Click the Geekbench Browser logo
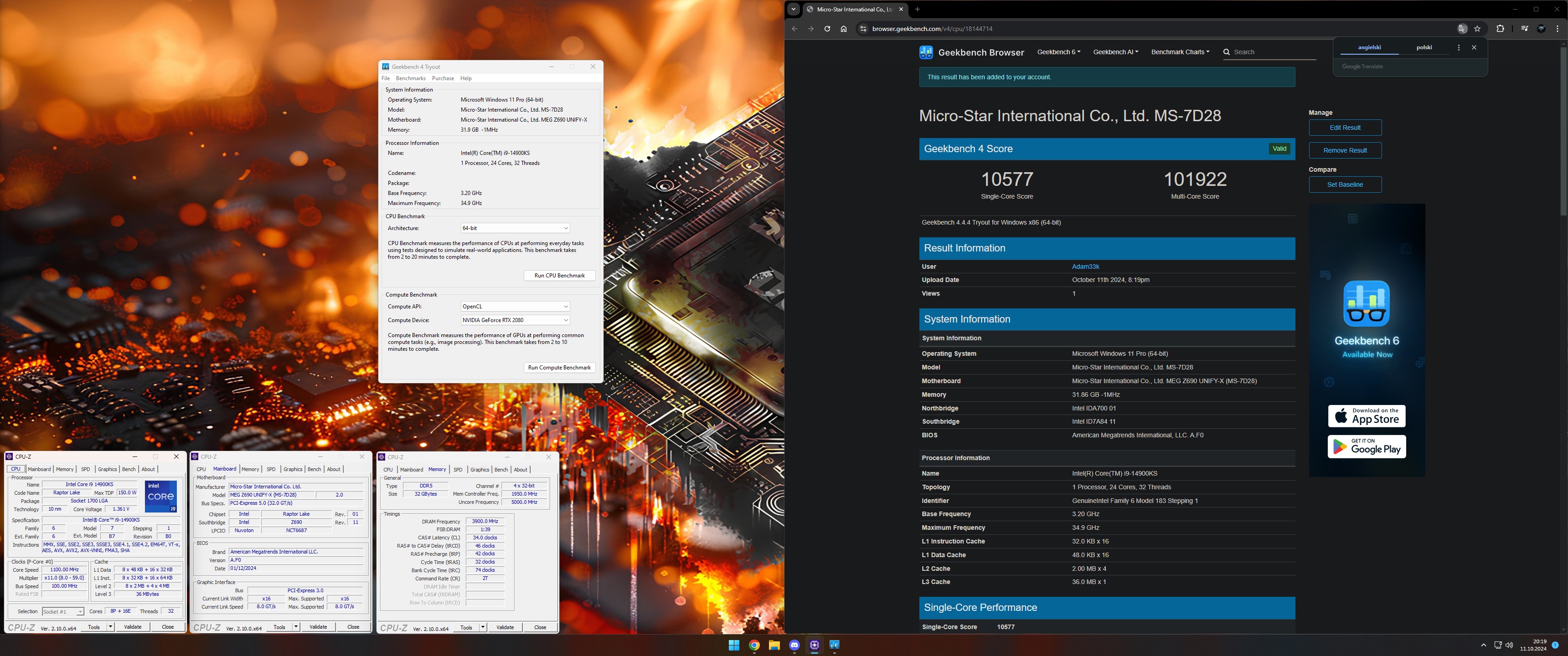The width and height of the screenshot is (1568, 656). click(971, 52)
